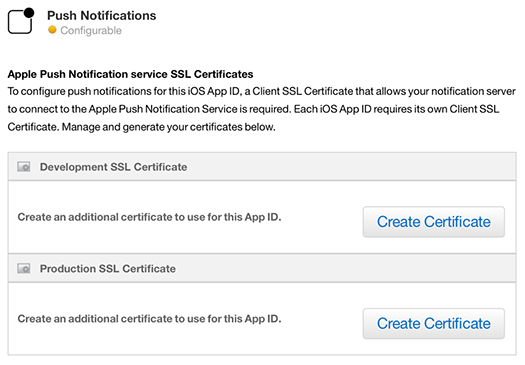Image resolution: width=525 pixels, height=365 pixels.
Task: Click the Development SSL Certificate header text
Action: (114, 167)
